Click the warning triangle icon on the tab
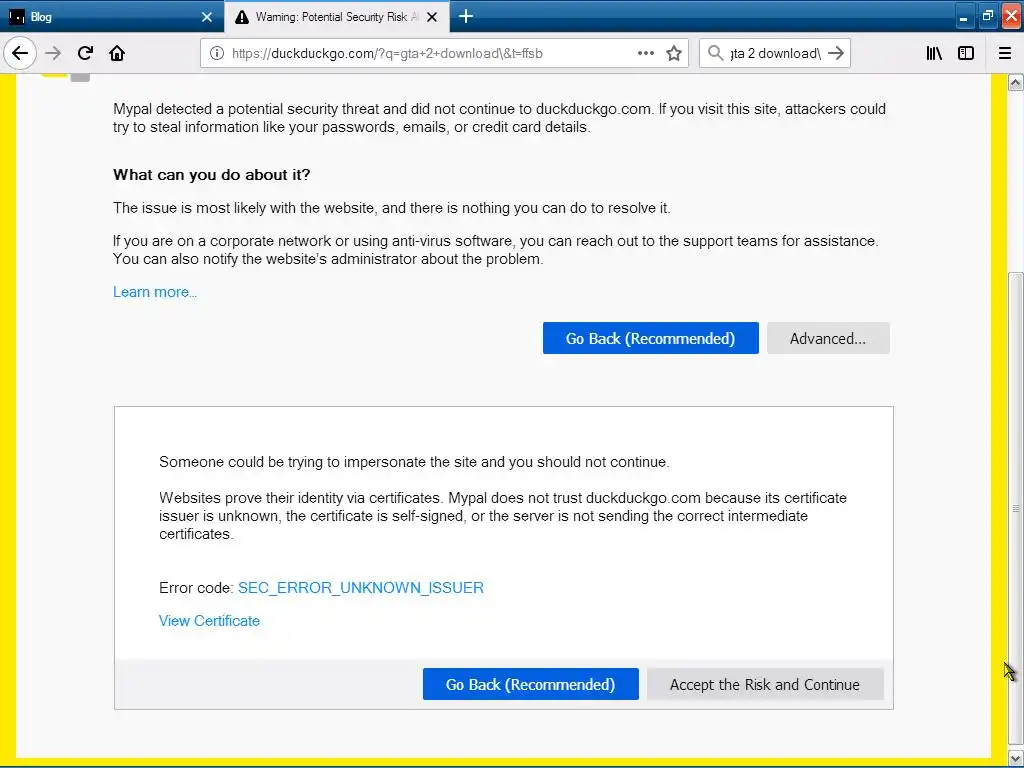Image resolution: width=1024 pixels, height=768 pixels. pos(242,17)
